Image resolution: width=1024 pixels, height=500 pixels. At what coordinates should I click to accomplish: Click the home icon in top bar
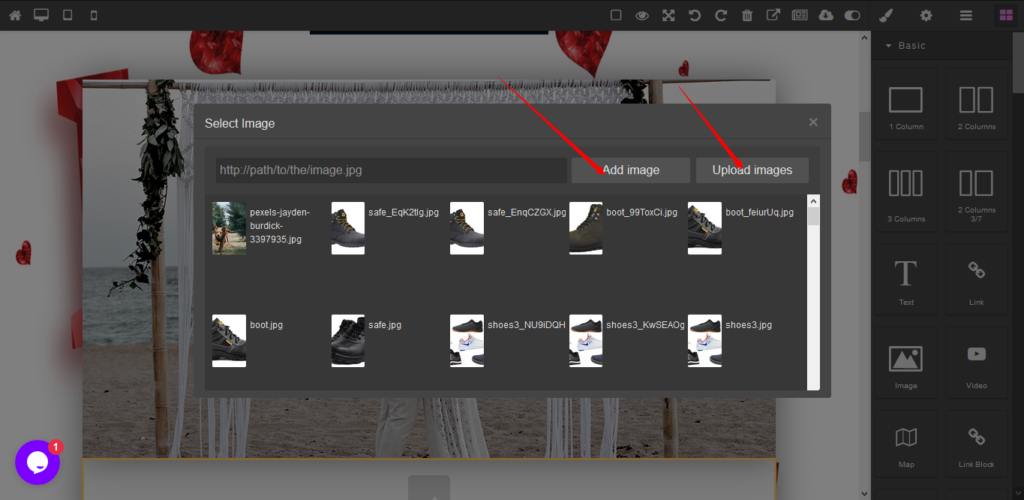pos(15,15)
